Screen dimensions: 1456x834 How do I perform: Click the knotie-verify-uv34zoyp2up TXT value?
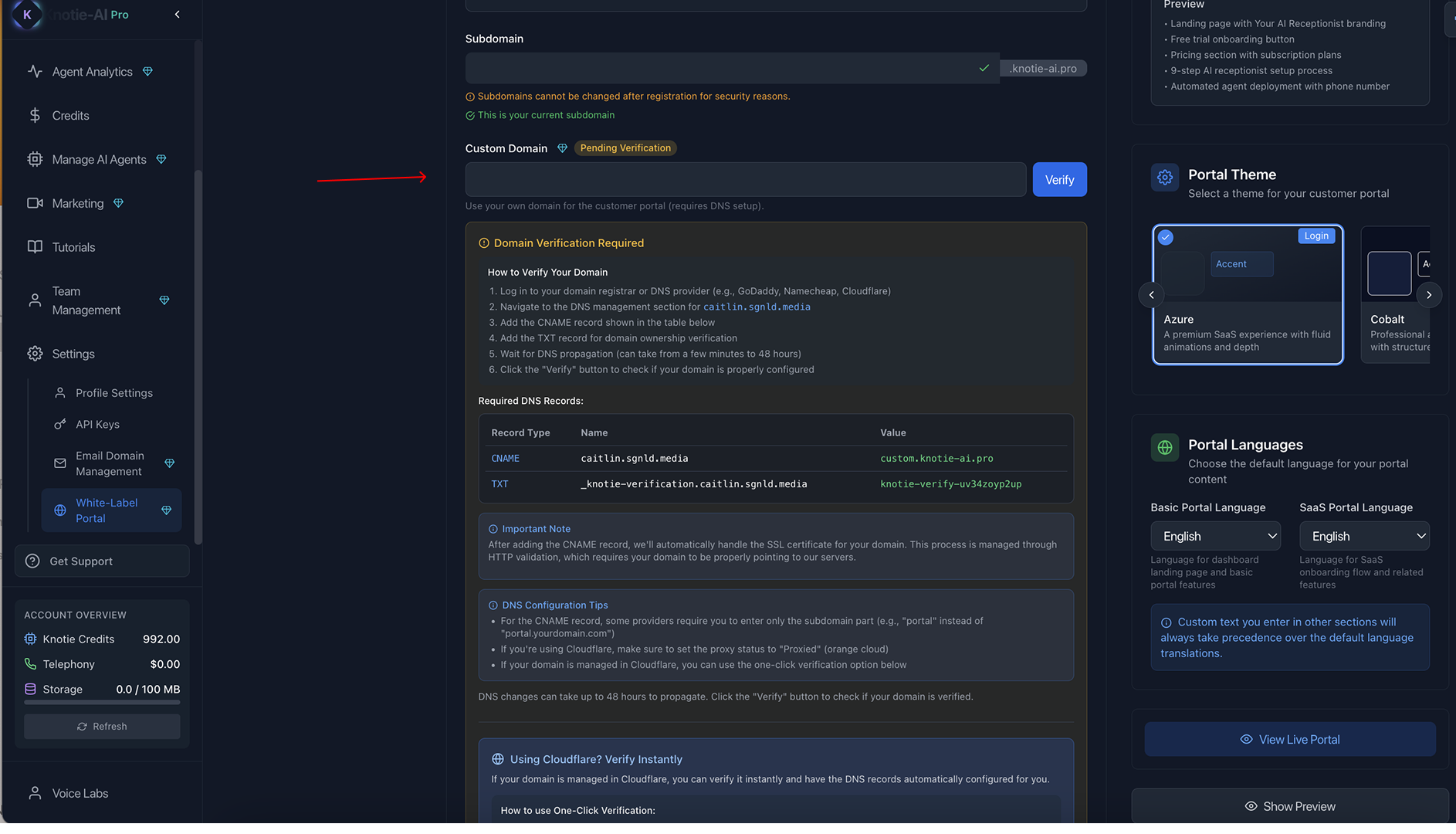[x=950, y=485]
